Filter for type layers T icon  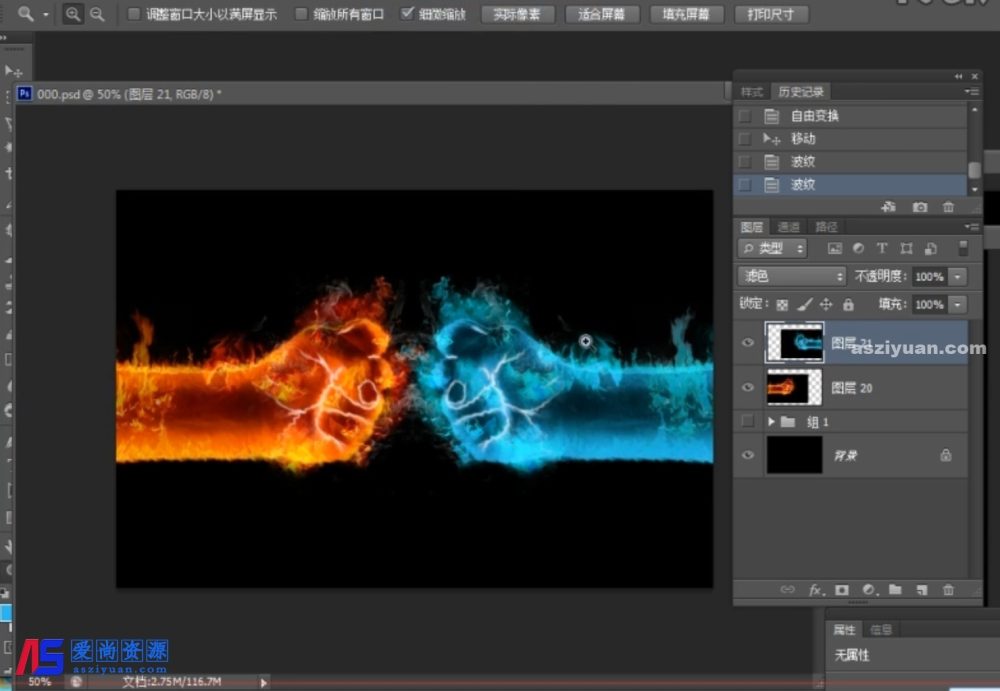coord(882,249)
